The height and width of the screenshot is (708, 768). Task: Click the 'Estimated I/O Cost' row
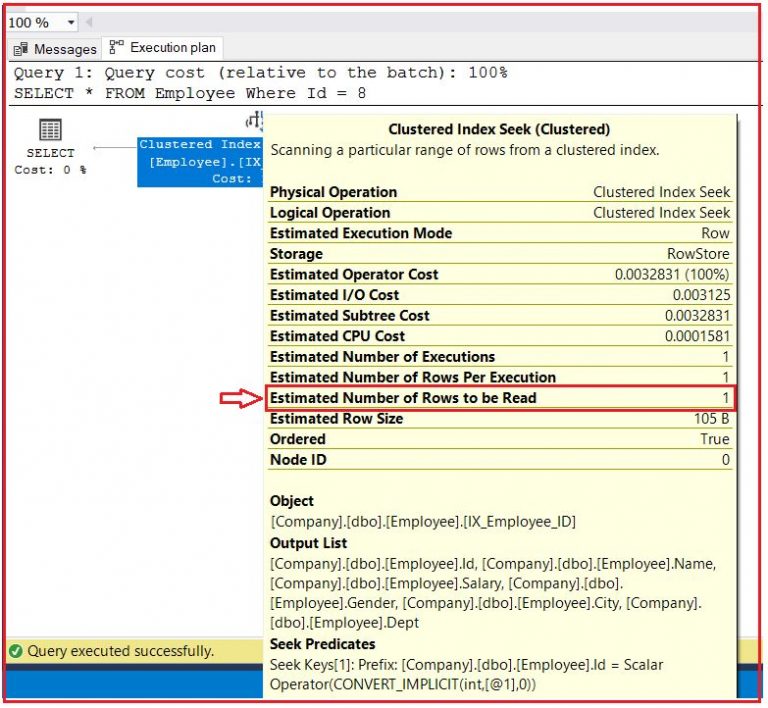point(500,295)
